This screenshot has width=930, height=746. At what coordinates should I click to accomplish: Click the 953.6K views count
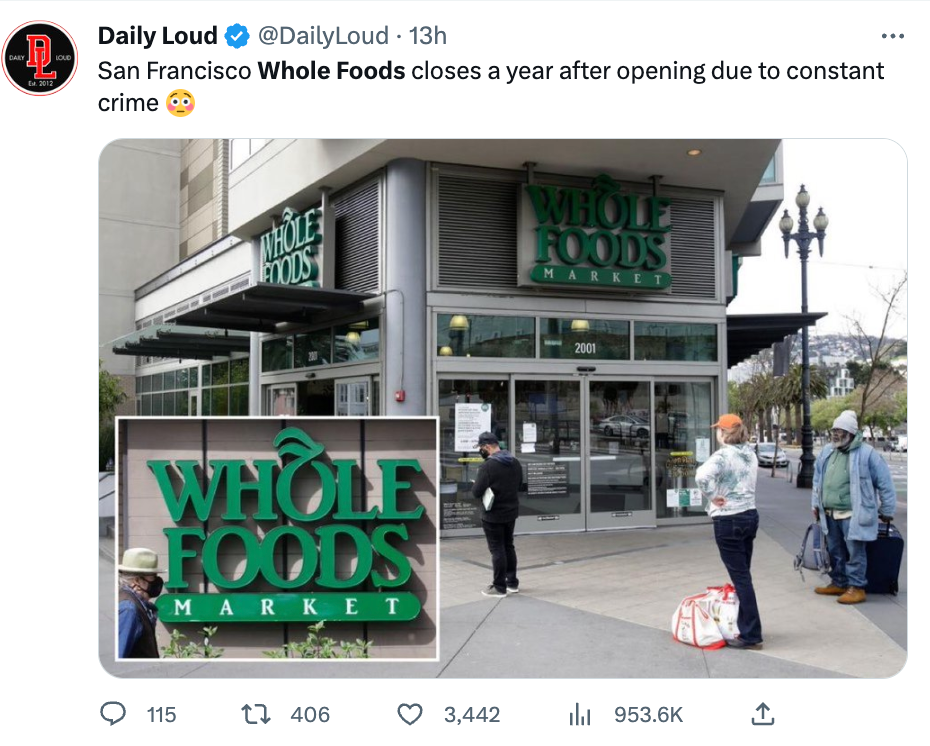pyautogui.click(x=649, y=715)
